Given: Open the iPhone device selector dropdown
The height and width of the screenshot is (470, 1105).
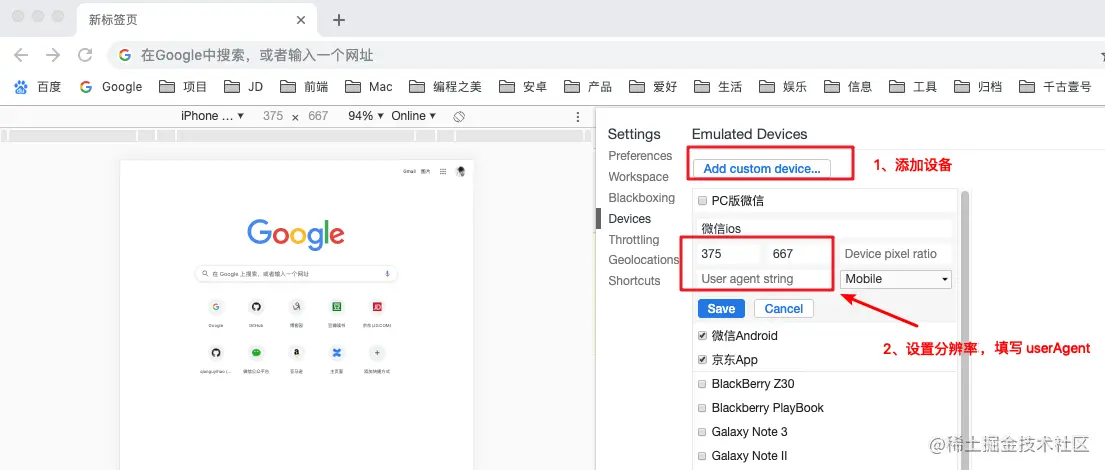Looking at the screenshot, I should click(212, 116).
